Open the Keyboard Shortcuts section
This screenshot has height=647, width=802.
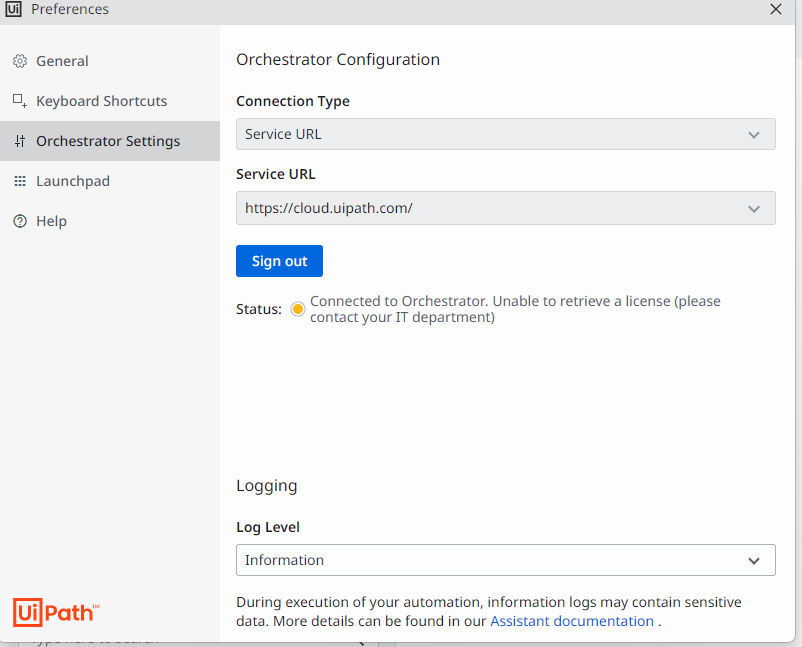tap(110, 101)
